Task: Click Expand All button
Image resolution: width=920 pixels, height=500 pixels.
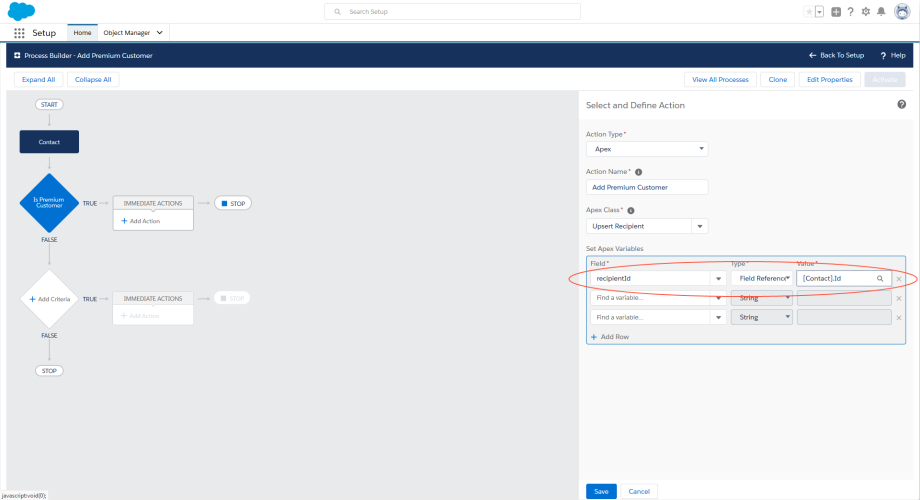Action: tap(39, 80)
